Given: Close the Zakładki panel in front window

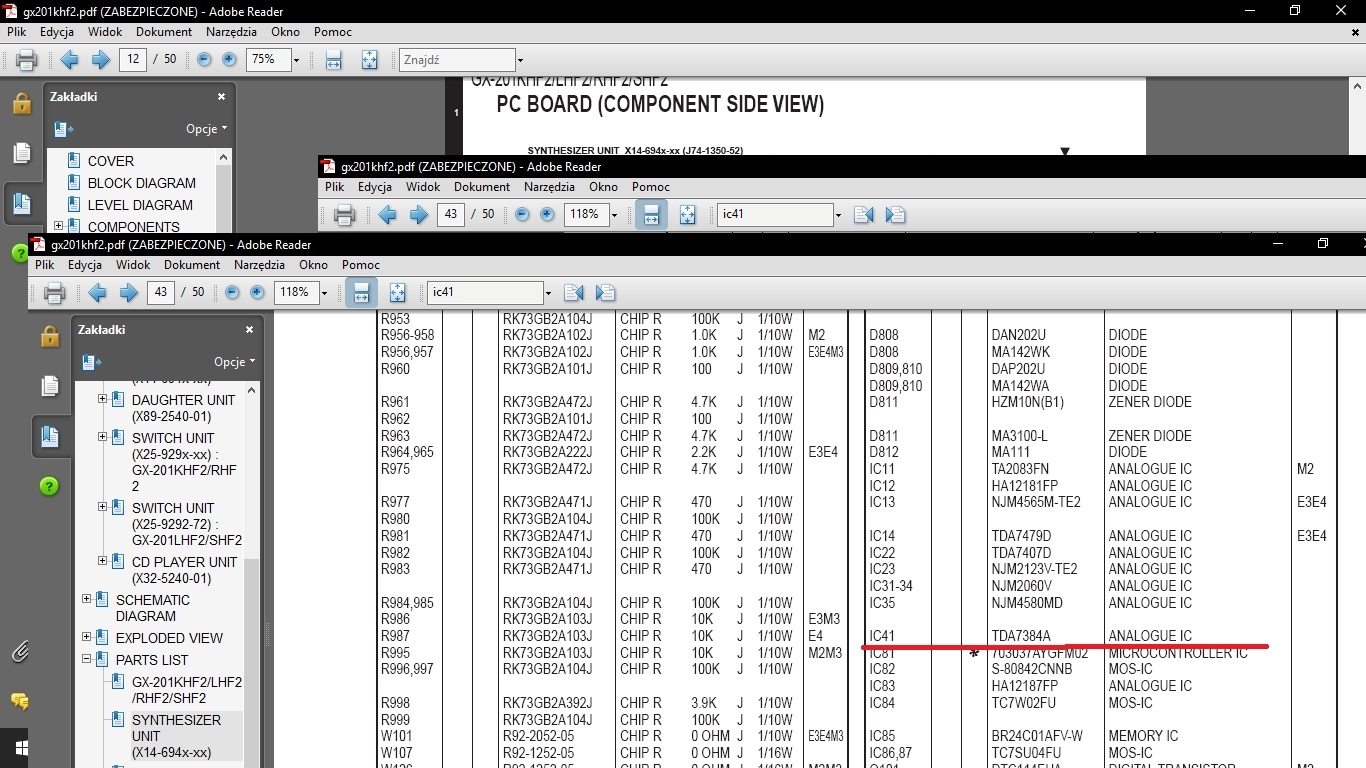Looking at the screenshot, I should pyautogui.click(x=250, y=329).
